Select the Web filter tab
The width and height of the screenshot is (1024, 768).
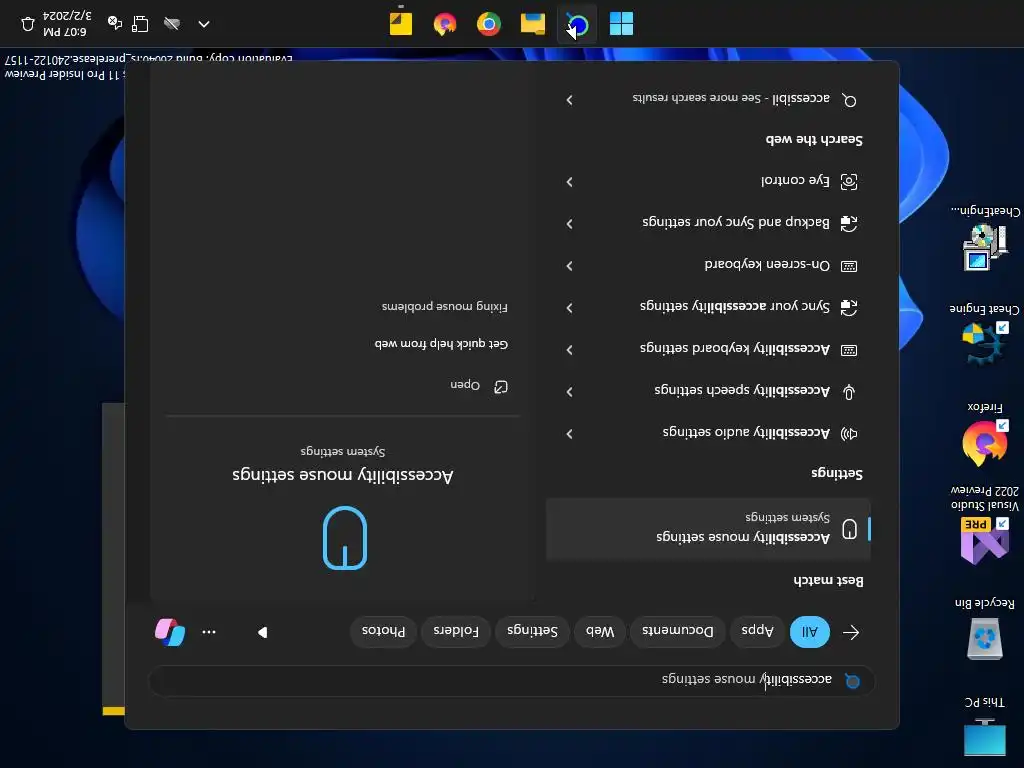[x=600, y=632]
